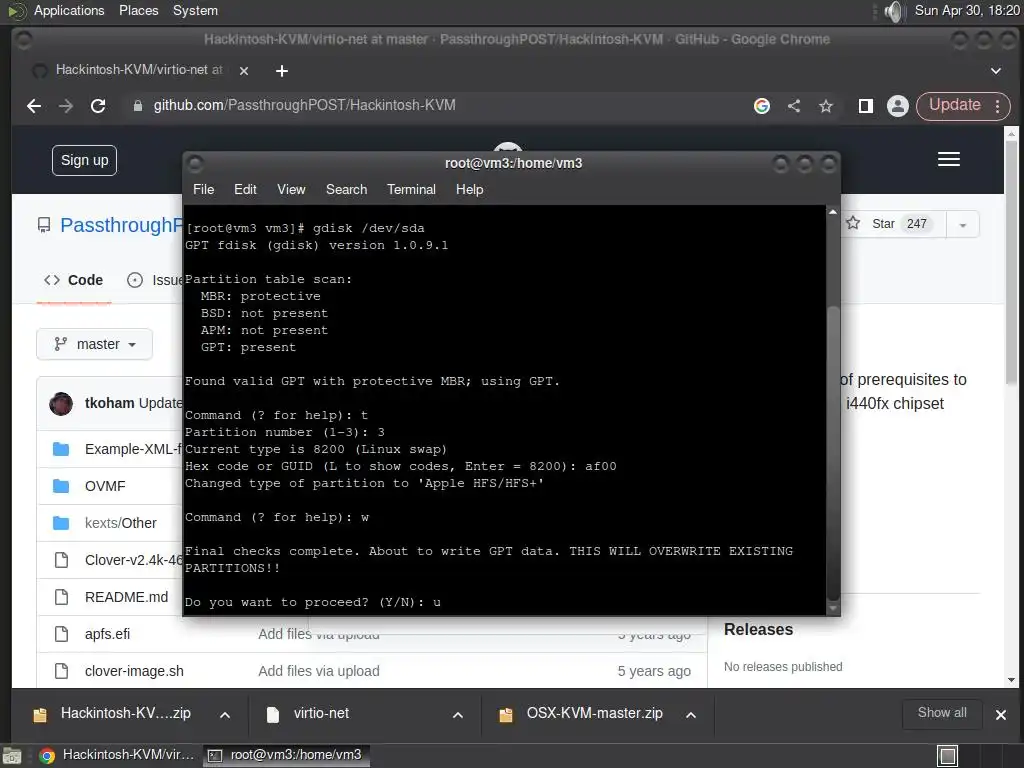This screenshot has width=1024, height=768.
Task: Expand Hackintosh-KV...zip download options
Action: (x=225, y=715)
